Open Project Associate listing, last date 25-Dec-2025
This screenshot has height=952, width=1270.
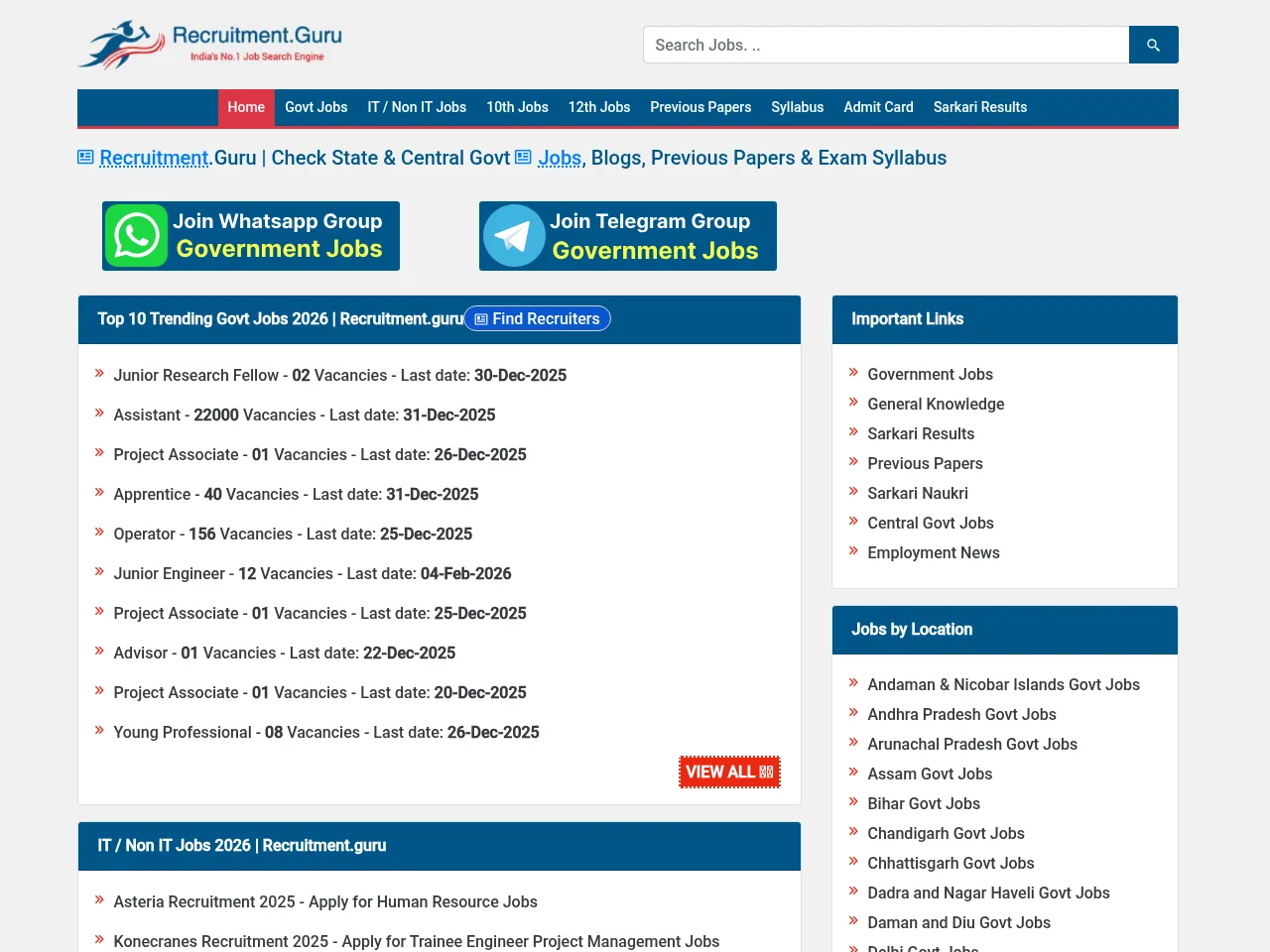pos(319,613)
